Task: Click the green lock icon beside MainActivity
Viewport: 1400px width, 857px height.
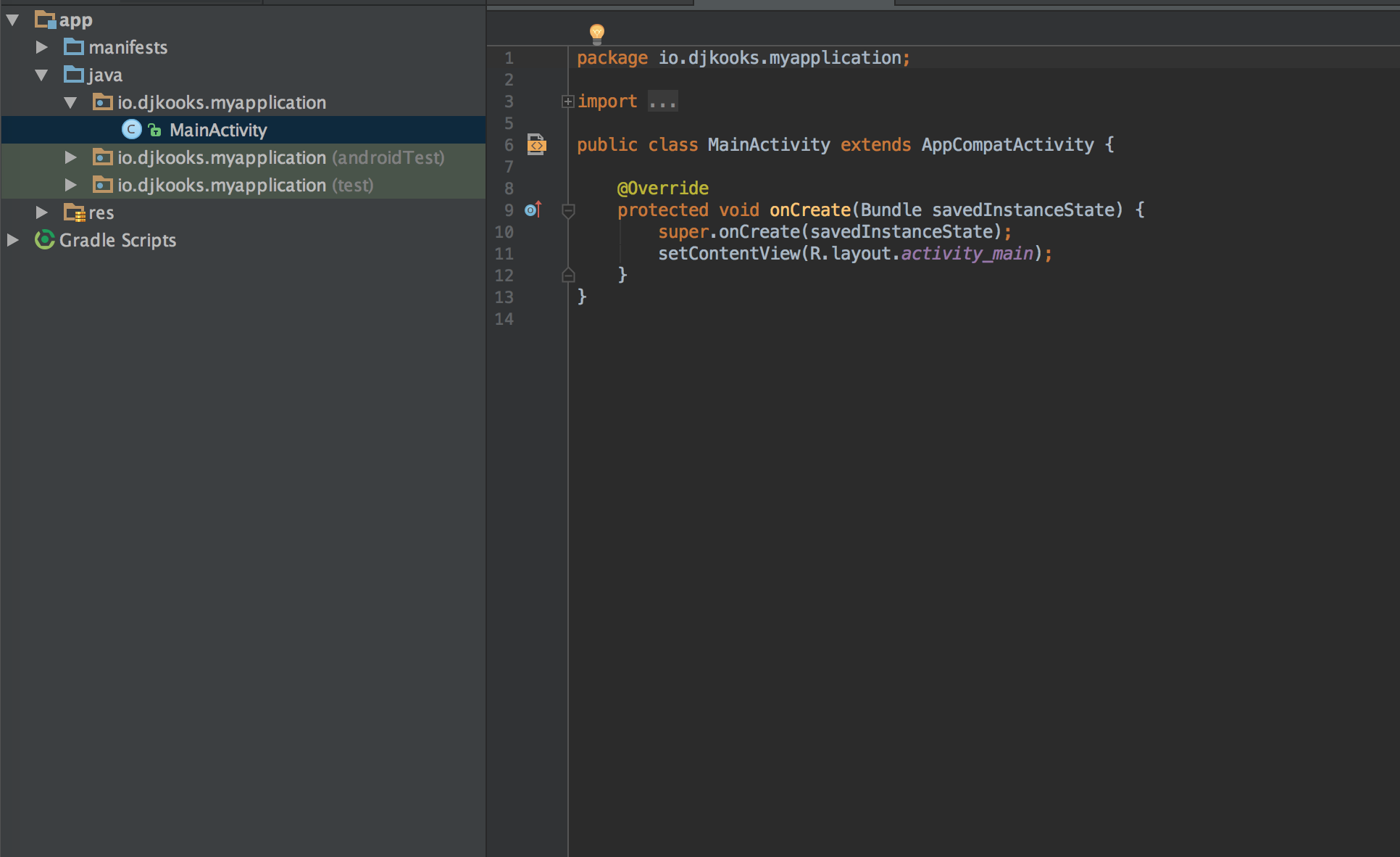Action: (154, 131)
